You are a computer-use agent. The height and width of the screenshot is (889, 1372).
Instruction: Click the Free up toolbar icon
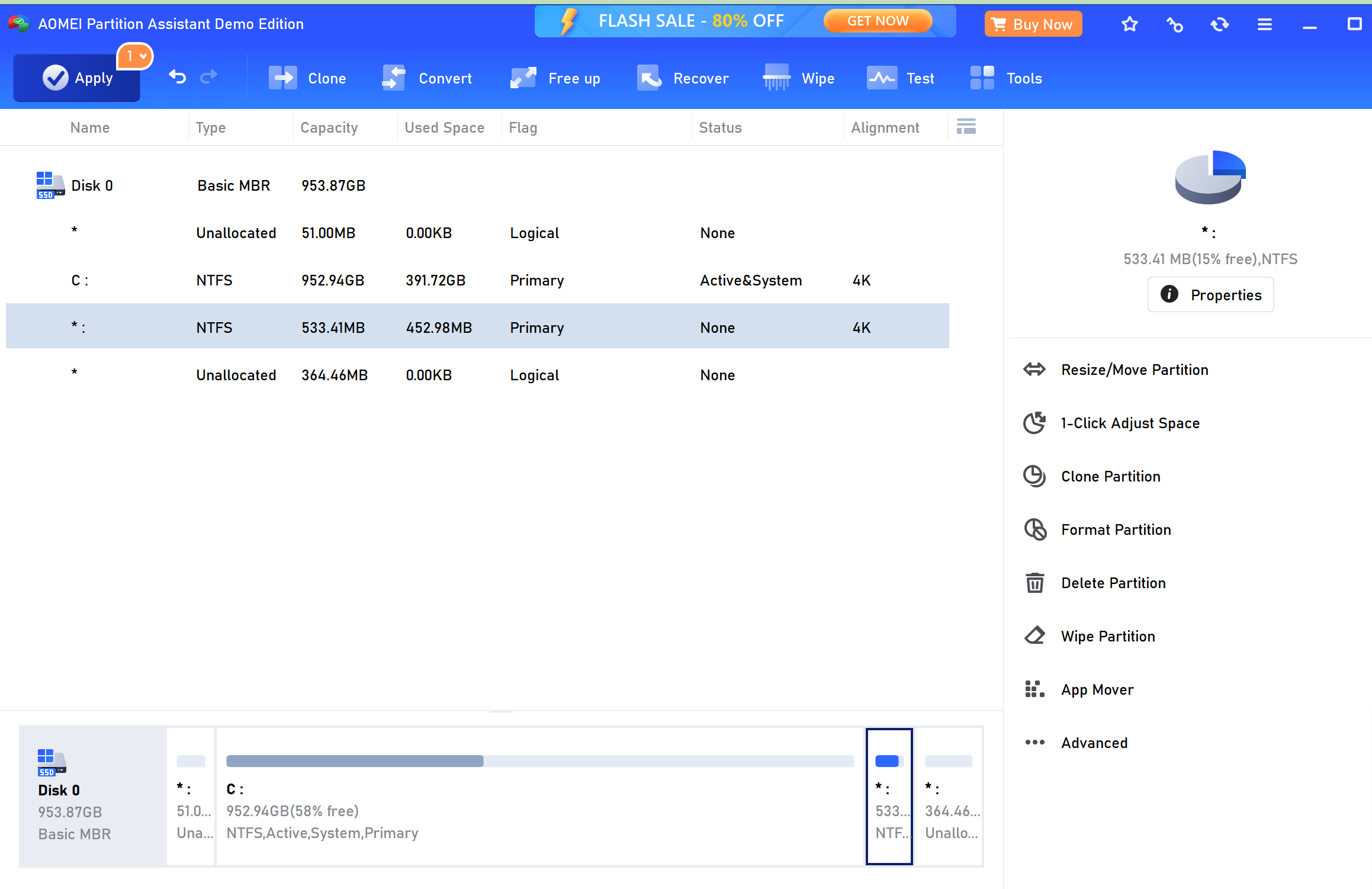tap(523, 78)
